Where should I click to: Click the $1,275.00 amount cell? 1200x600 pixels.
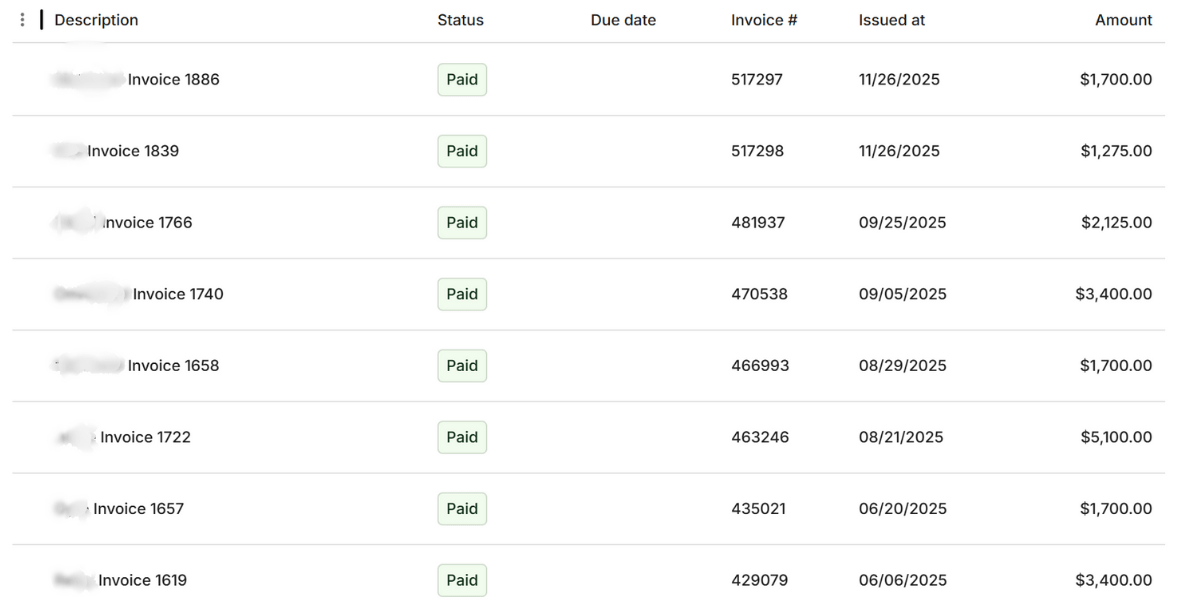click(1115, 151)
